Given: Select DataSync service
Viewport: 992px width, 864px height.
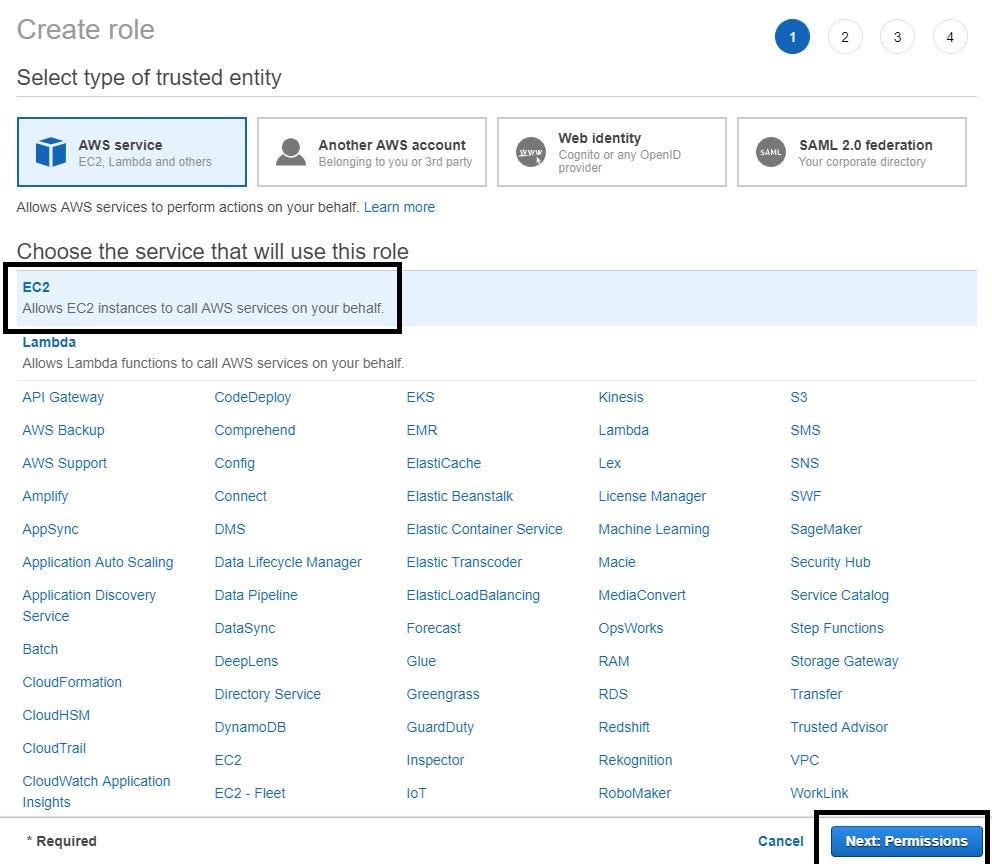Looking at the screenshot, I should (x=245, y=628).
